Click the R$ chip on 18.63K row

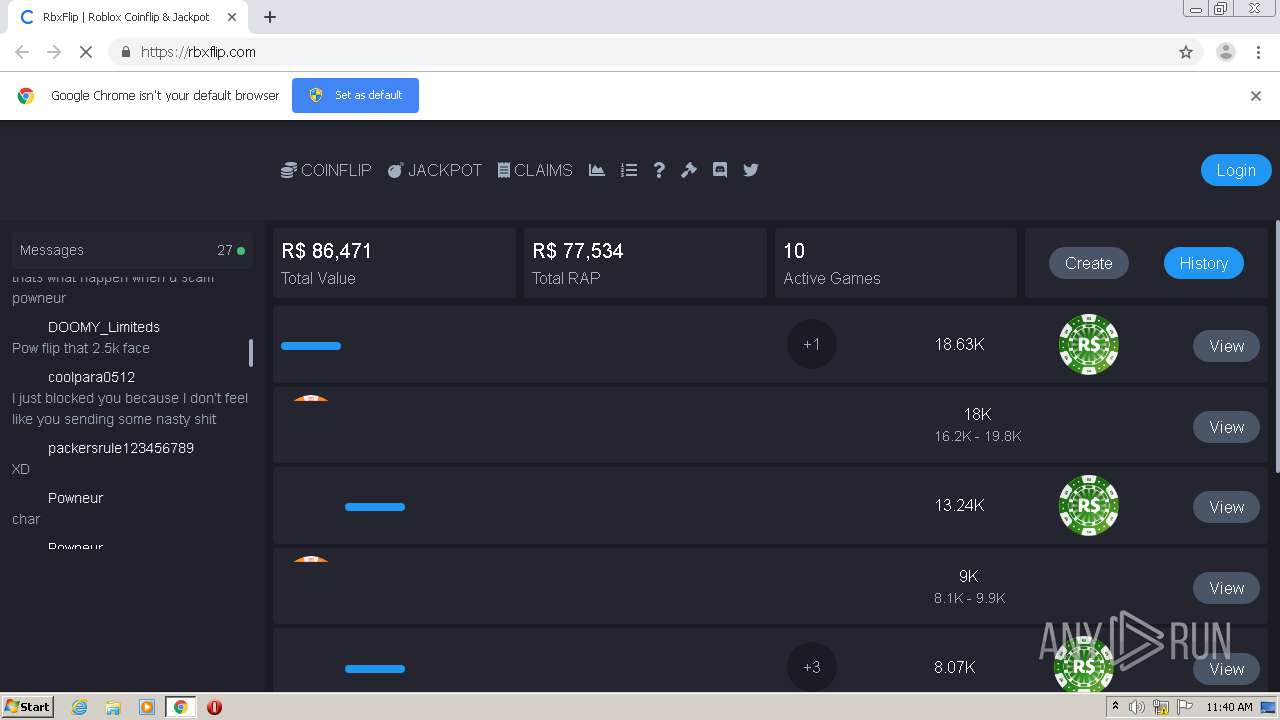1089,344
